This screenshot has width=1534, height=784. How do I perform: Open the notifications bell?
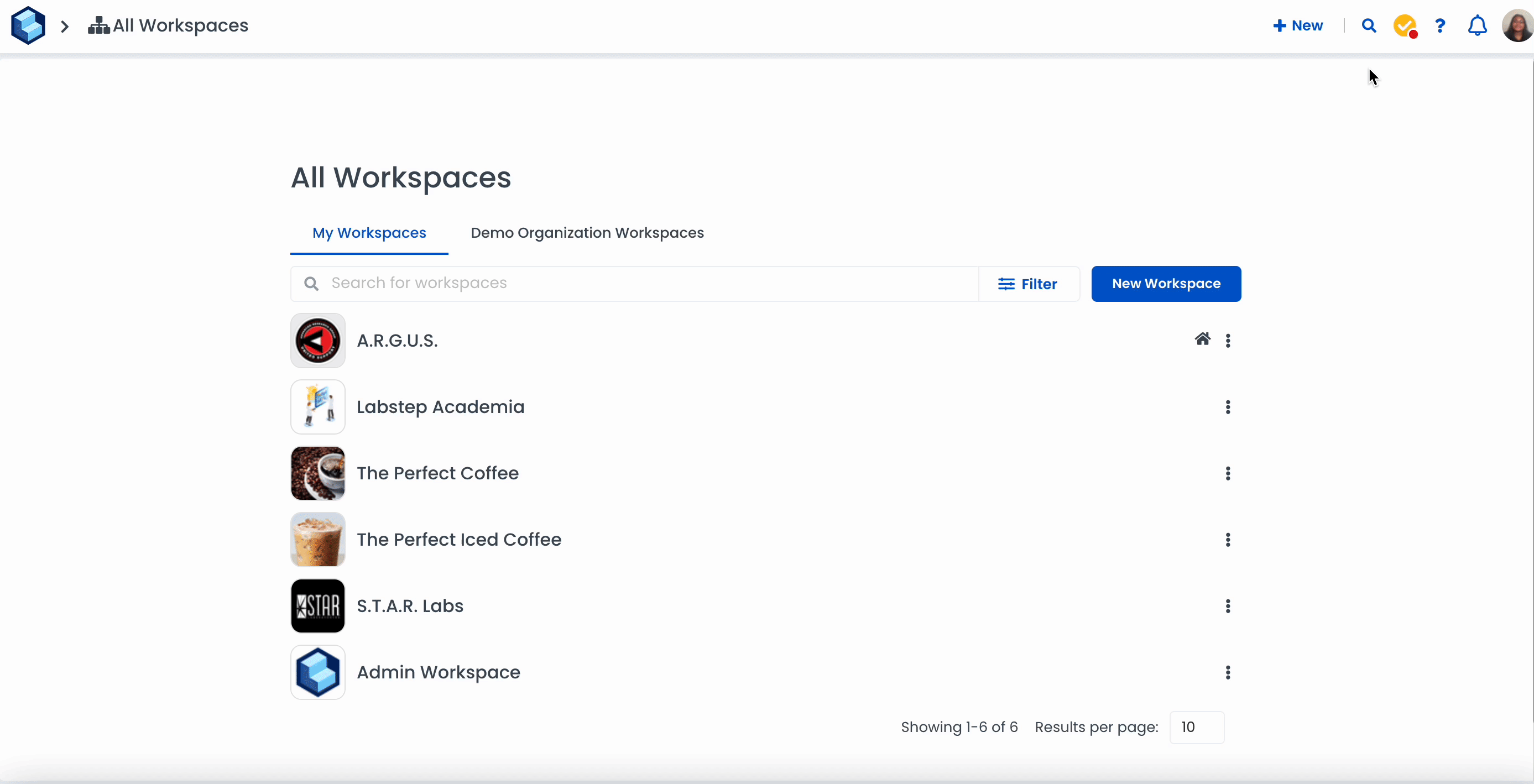tap(1477, 25)
